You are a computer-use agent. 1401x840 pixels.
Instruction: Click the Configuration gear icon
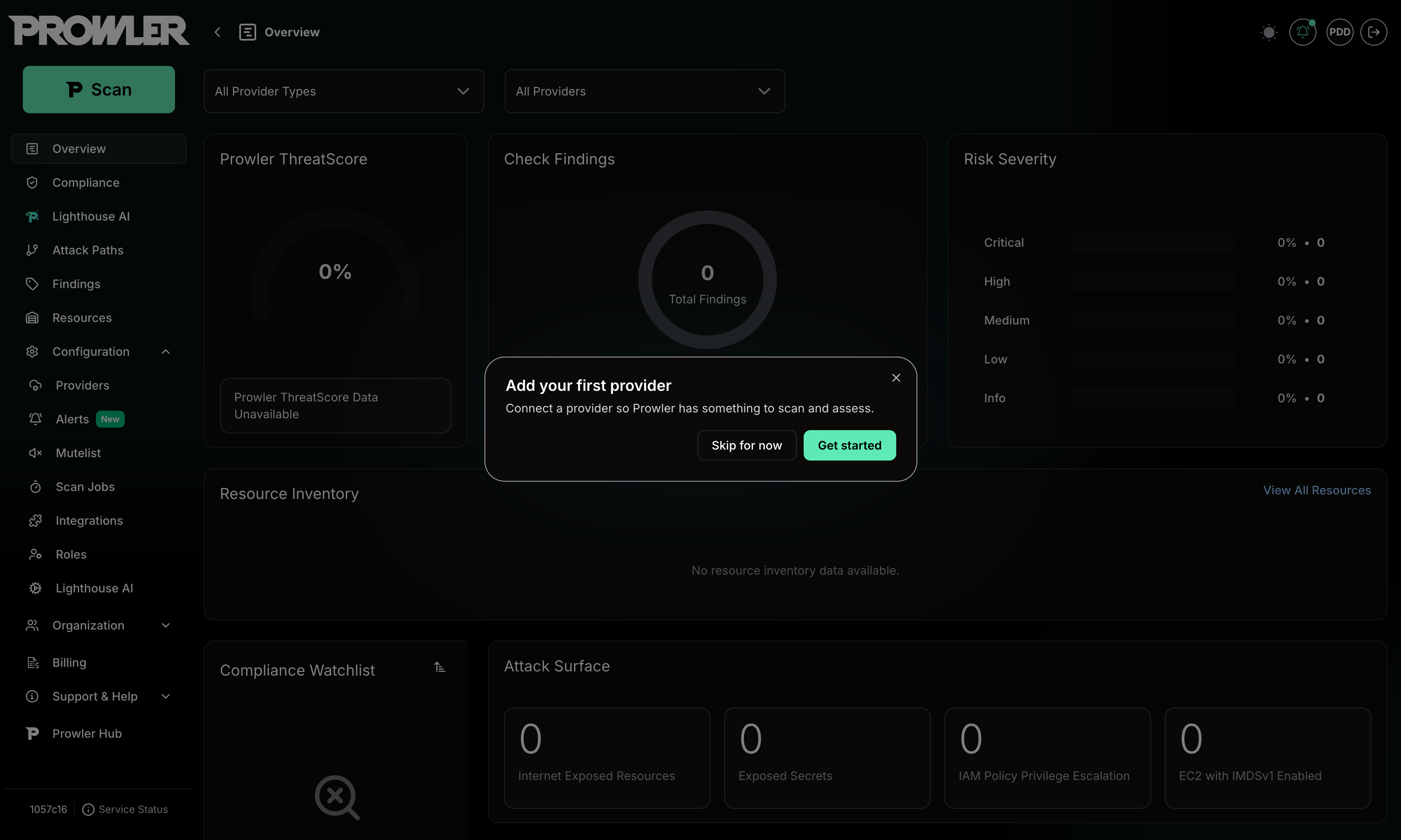[x=32, y=352]
